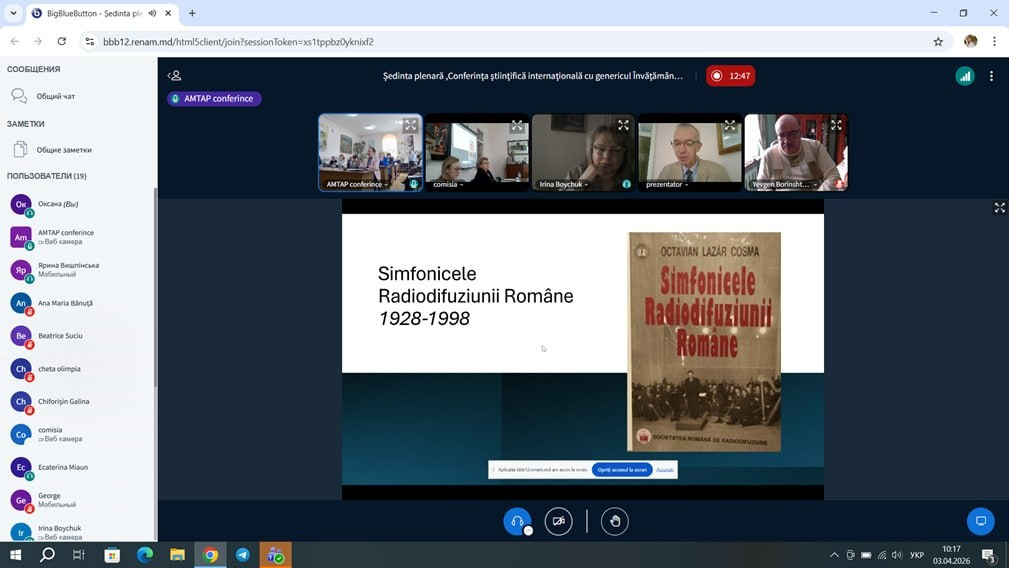1009x568 pixels.
Task: Raise your hand in the meeting
Action: (x=615, y=521)
